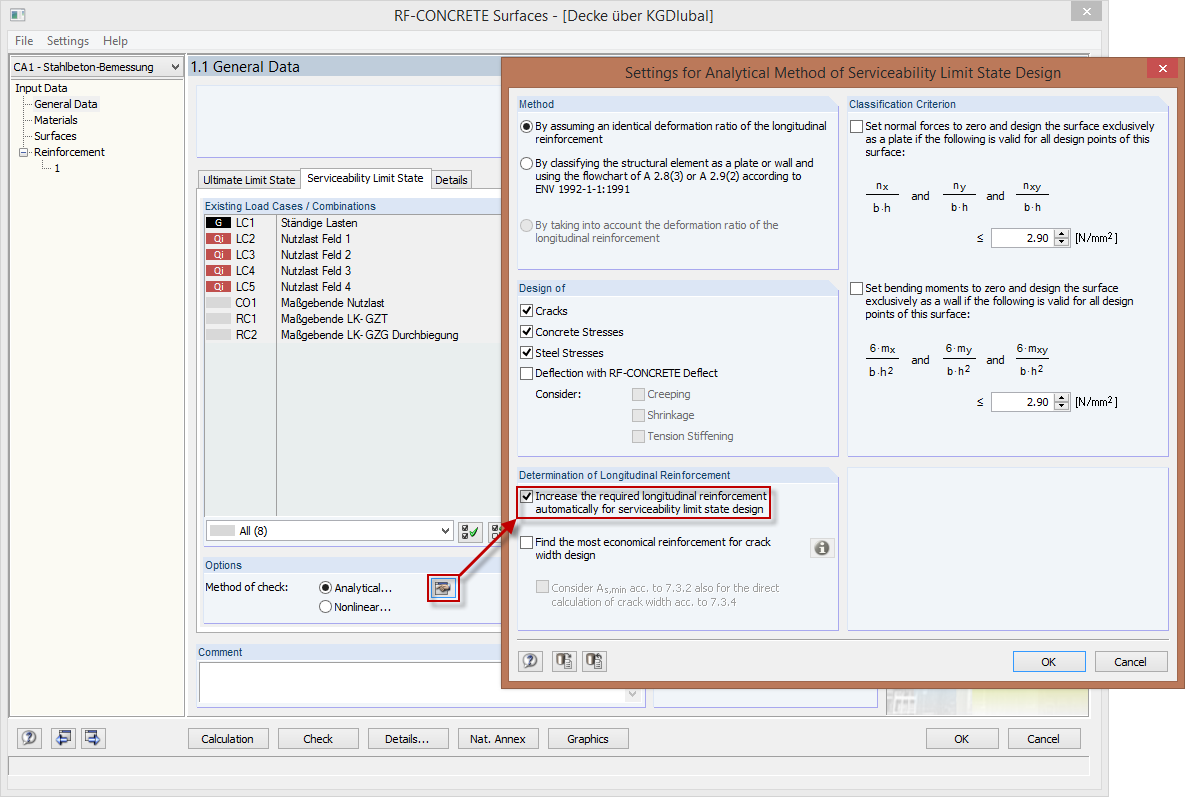Click the load default settings icon

coord(564,661)
